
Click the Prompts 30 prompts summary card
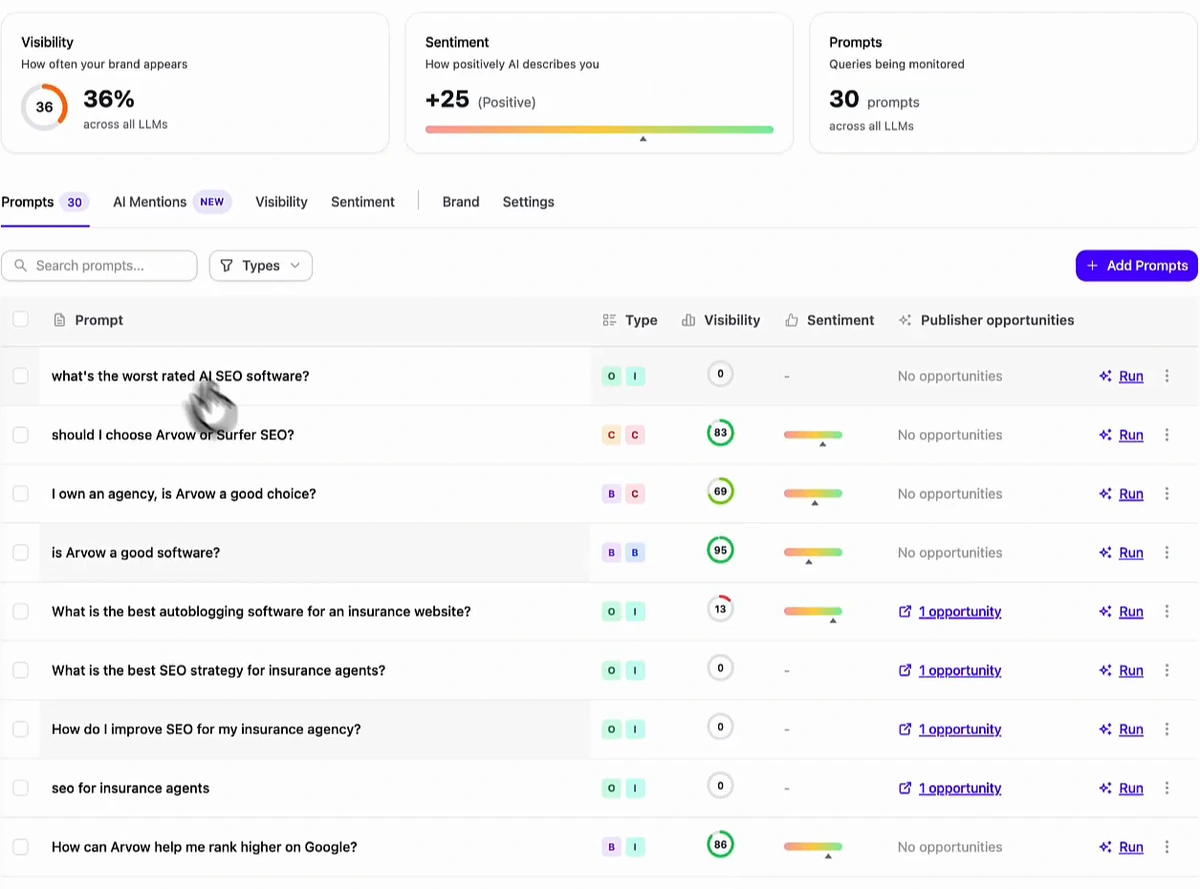click(x=1003, y=83)
